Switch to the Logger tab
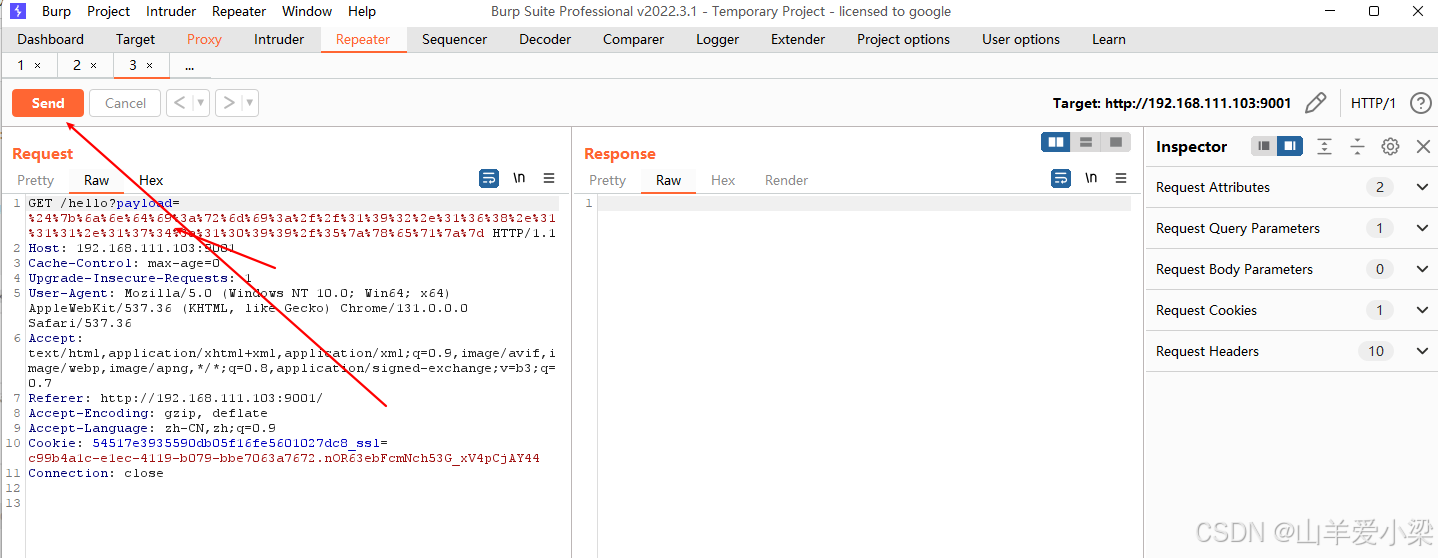 click(717, 39)
